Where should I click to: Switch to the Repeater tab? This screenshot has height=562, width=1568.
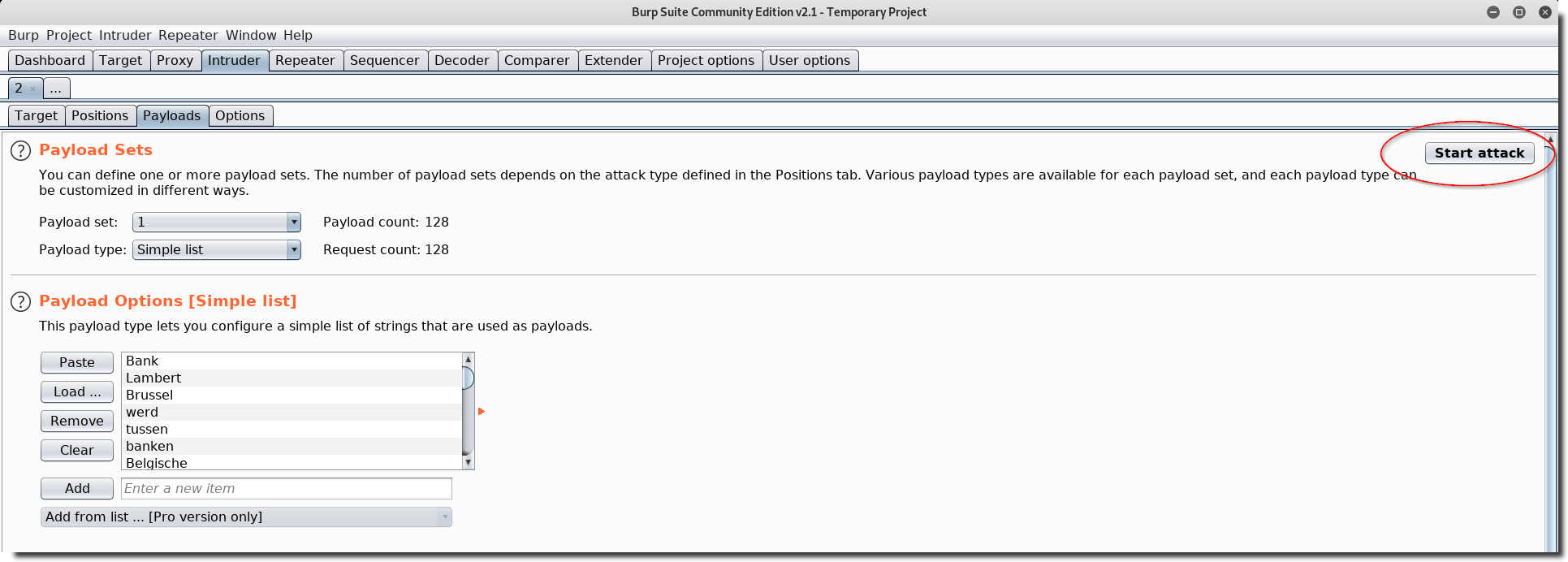coord(305,61)
